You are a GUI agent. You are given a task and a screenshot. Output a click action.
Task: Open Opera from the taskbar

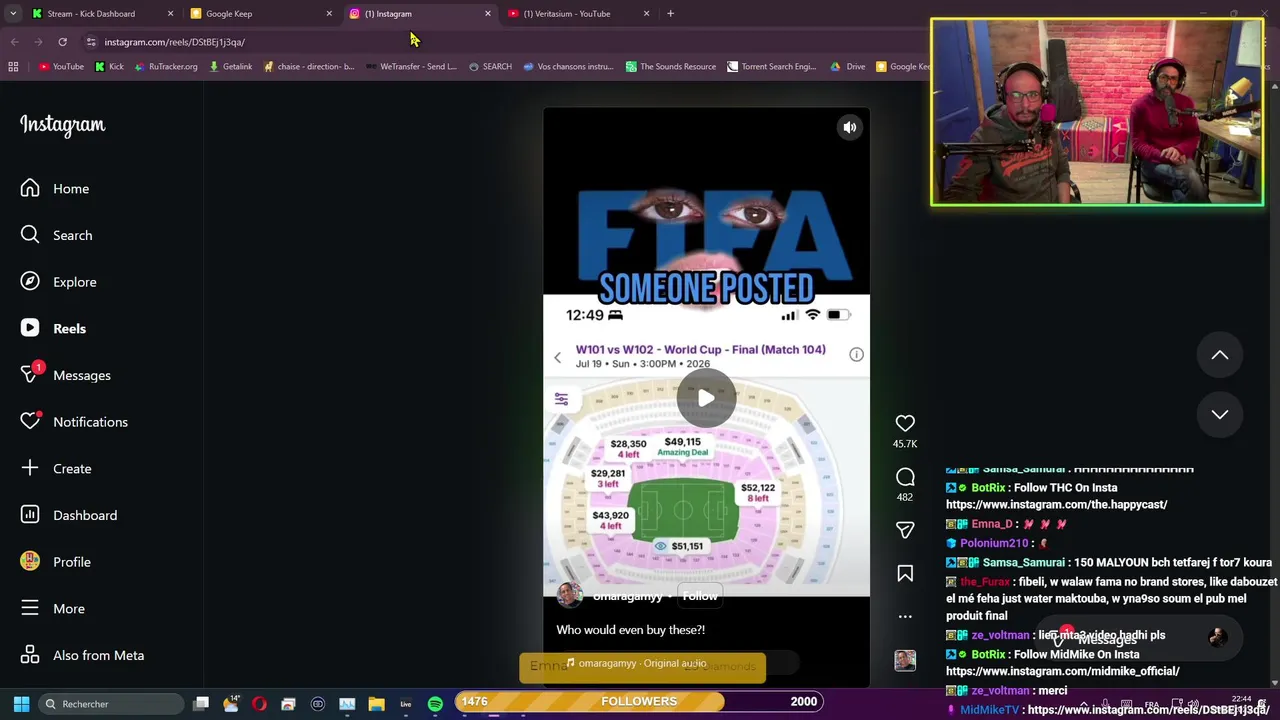(259, 704)
